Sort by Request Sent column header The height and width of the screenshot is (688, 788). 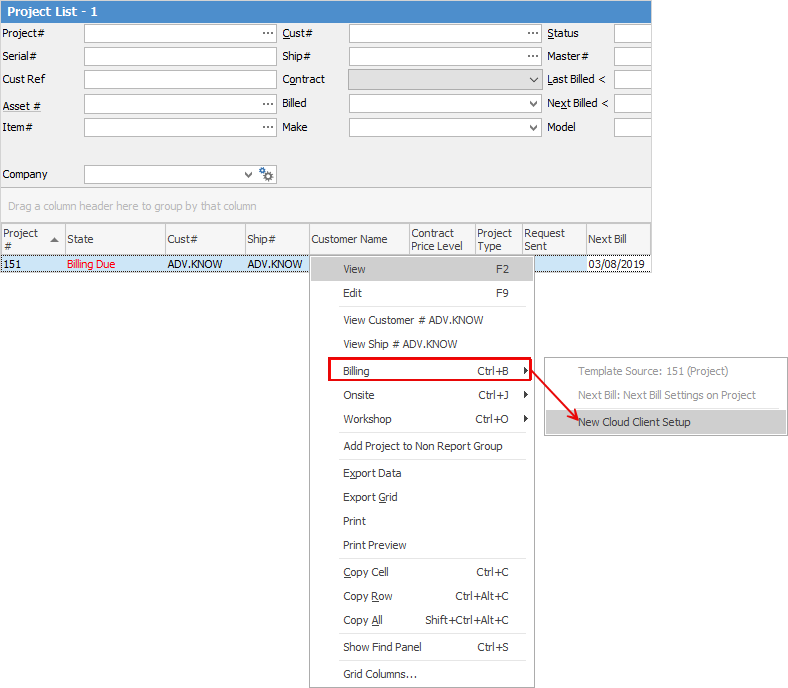coord(554,239)
